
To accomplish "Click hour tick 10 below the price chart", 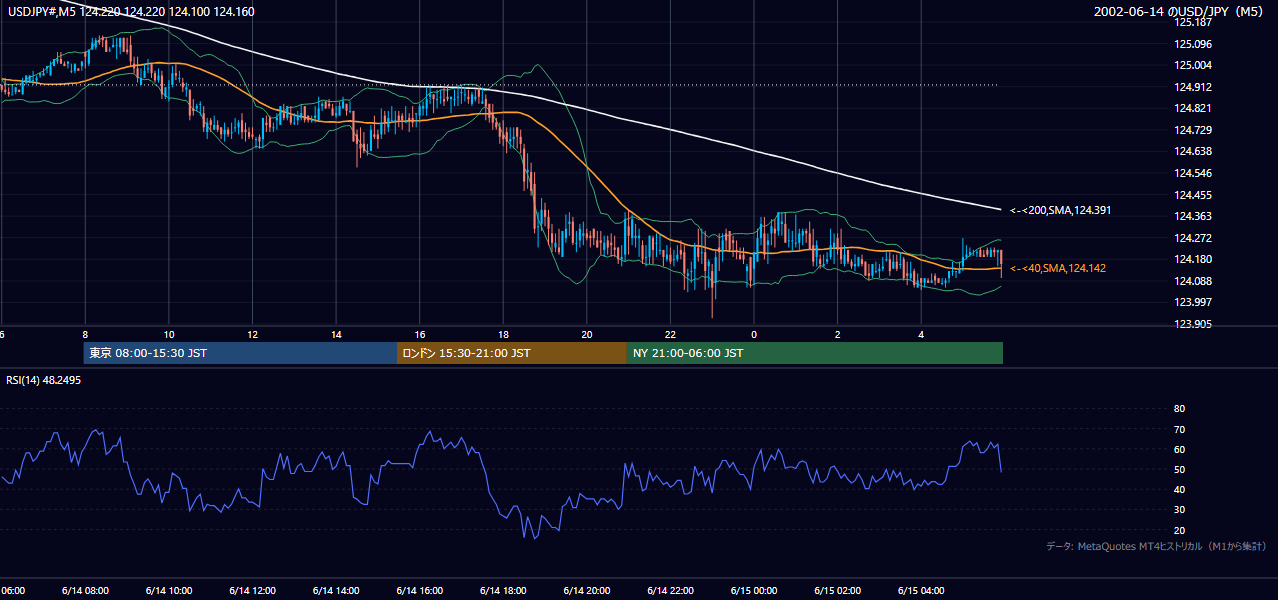I will (x=169, y=334).
